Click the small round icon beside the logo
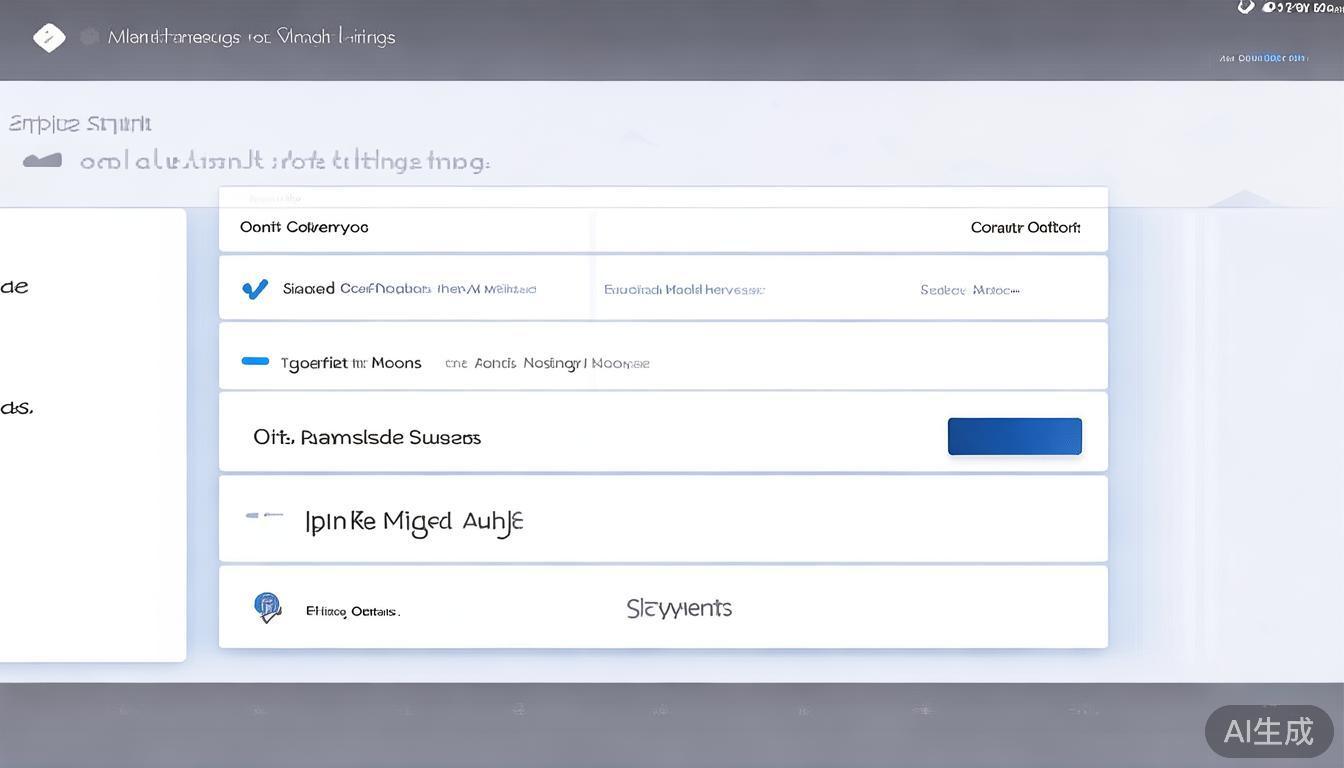 coord(89,37)
